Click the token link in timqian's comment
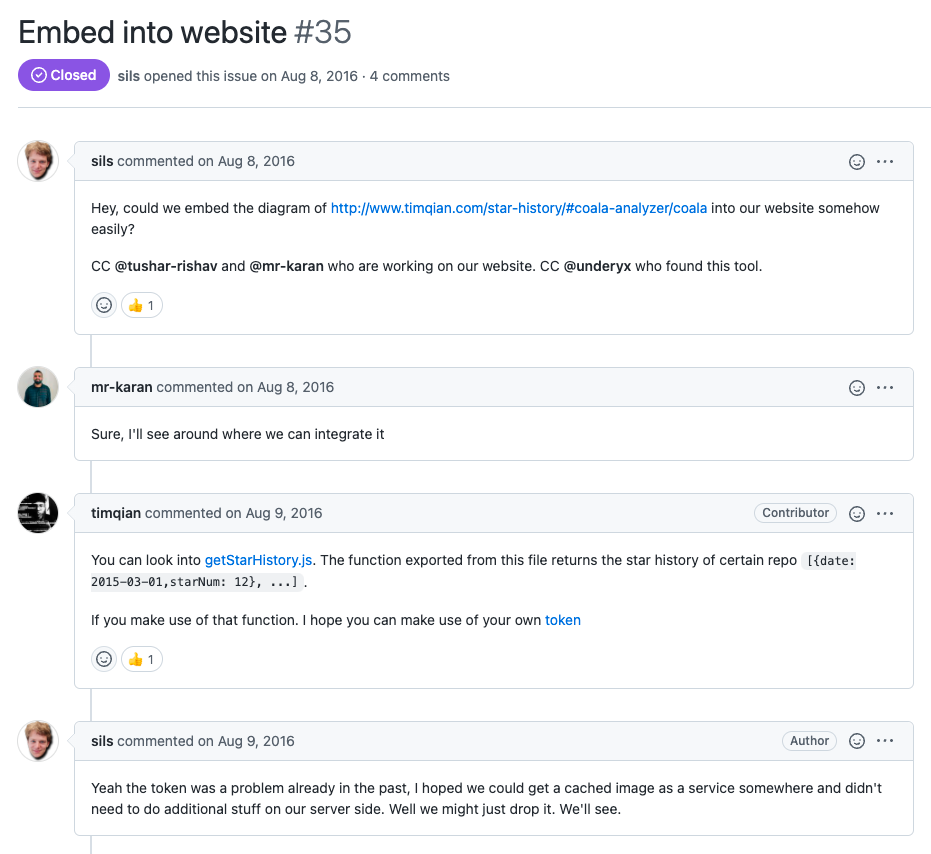 pyautogui.click(x=562, y=620)
